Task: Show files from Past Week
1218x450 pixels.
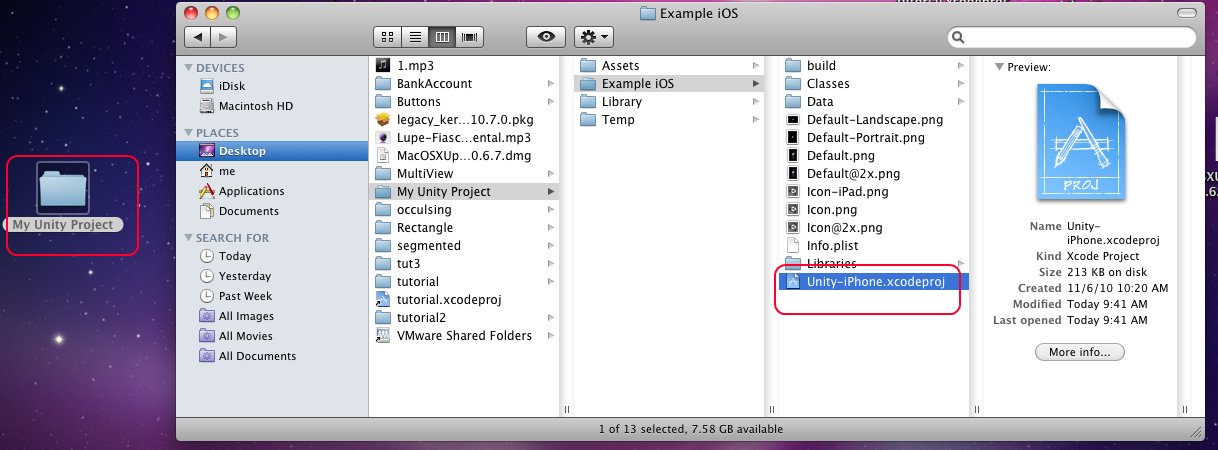Action: pos(245,296)
